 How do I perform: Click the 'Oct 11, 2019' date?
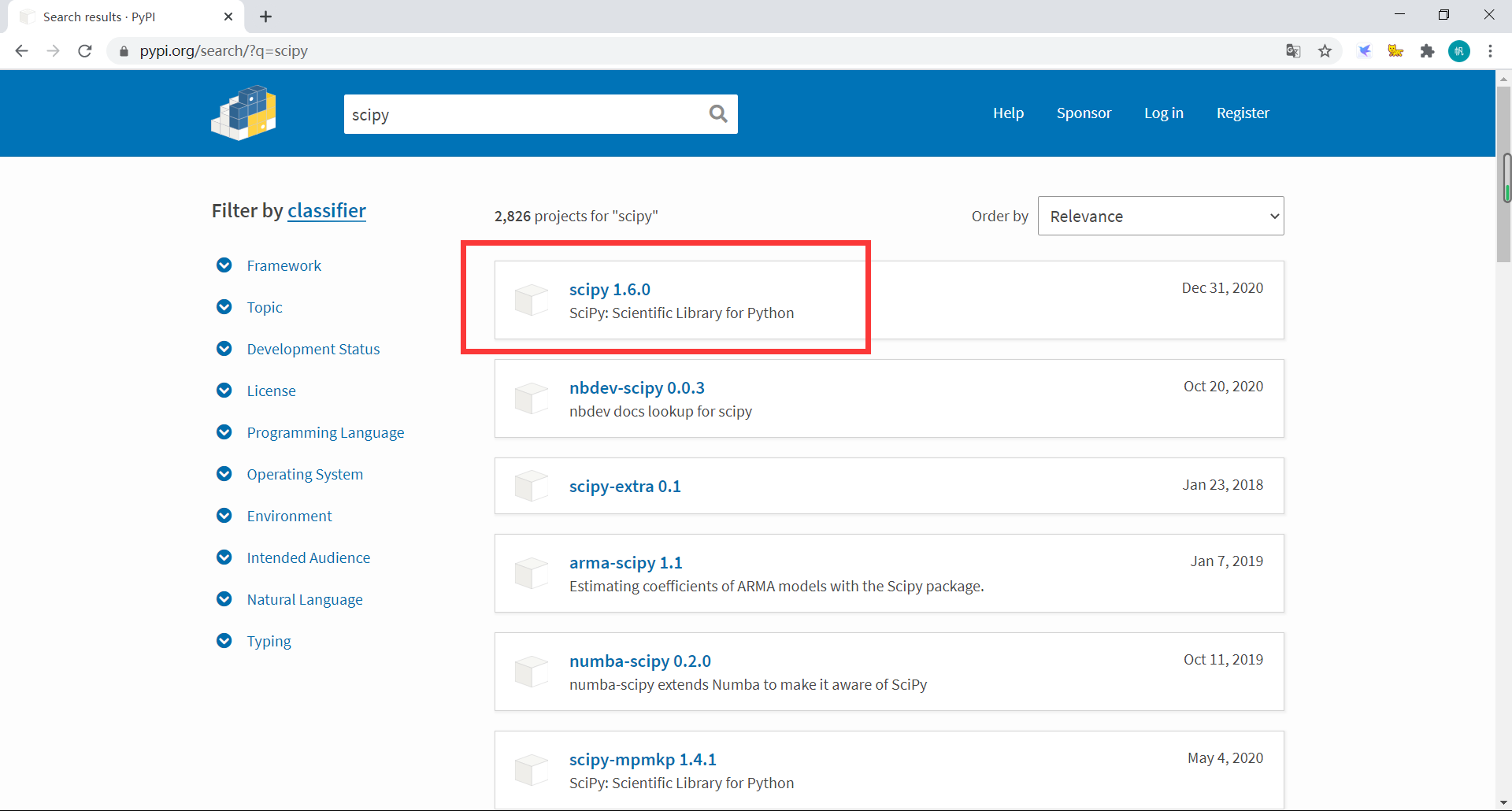(x=1223, y=660)
